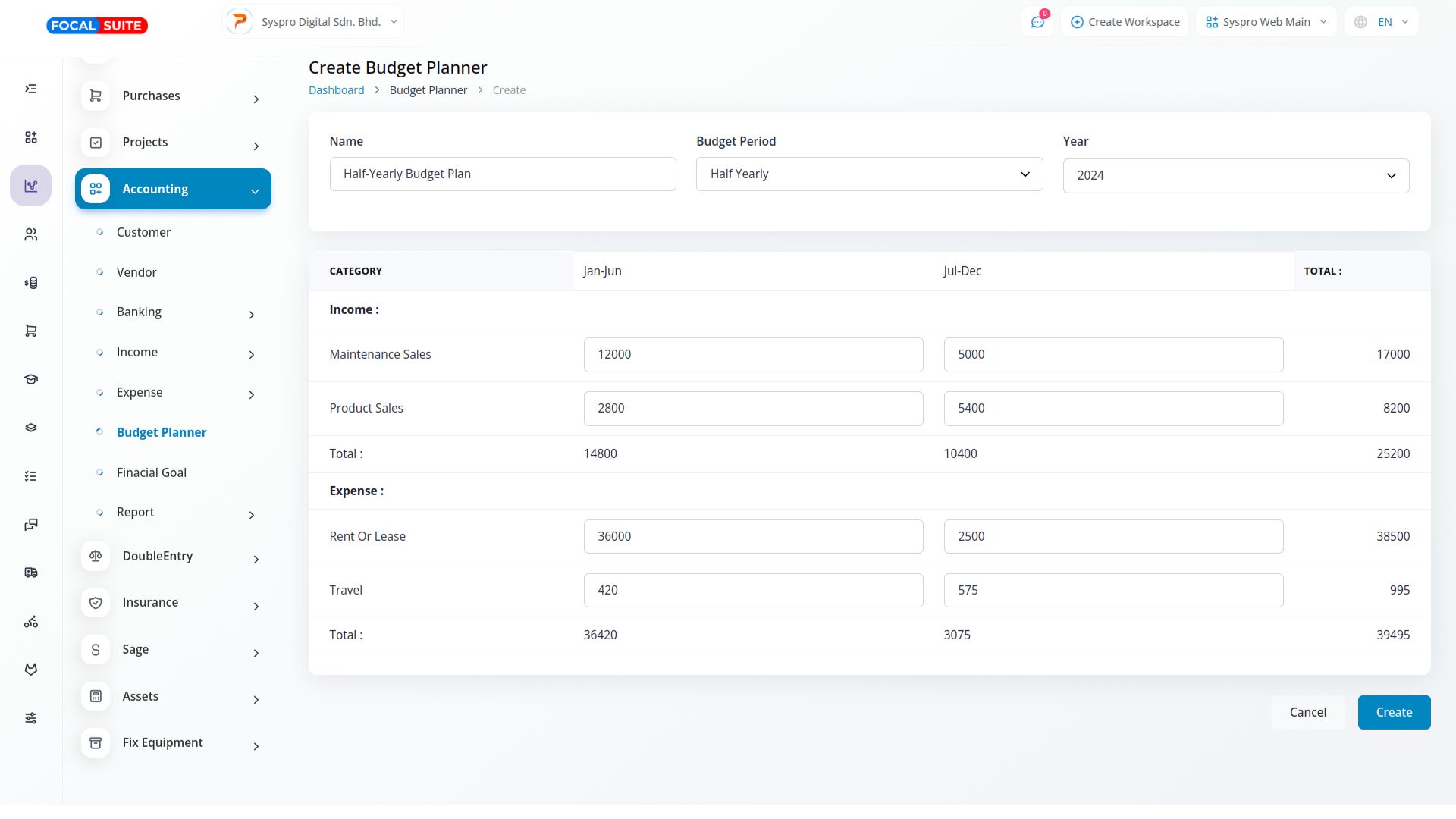The width and height of the screenshot is (1456, 819).
Task: Click the sidebar collapse menu icon
Action: (x=31, y=89)
